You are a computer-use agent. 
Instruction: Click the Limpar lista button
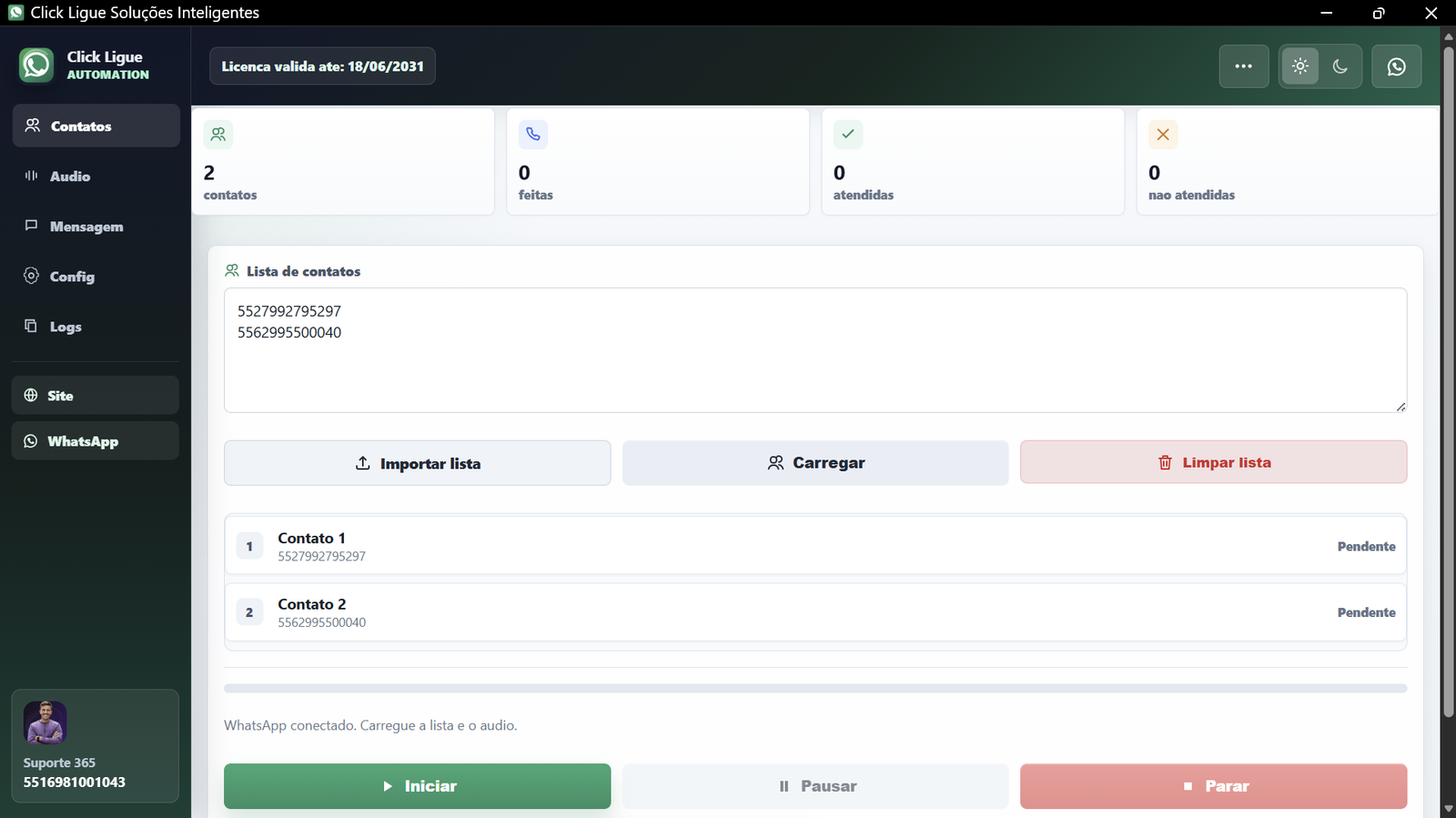tap(1214, 462)
